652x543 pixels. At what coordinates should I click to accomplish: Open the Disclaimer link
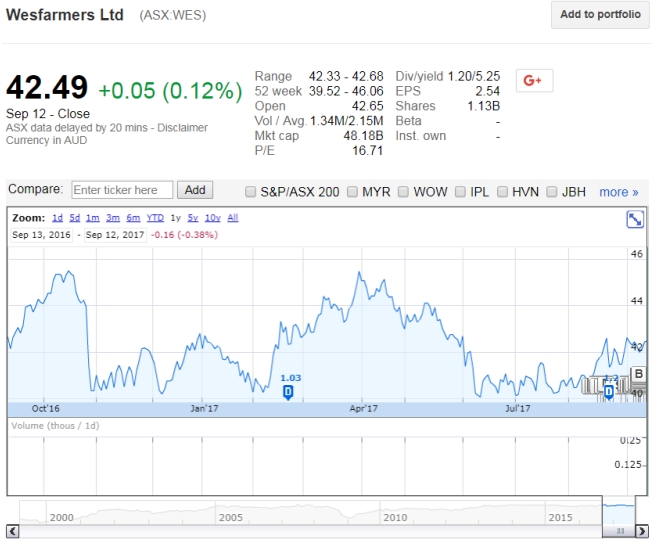tap(182, 128)
